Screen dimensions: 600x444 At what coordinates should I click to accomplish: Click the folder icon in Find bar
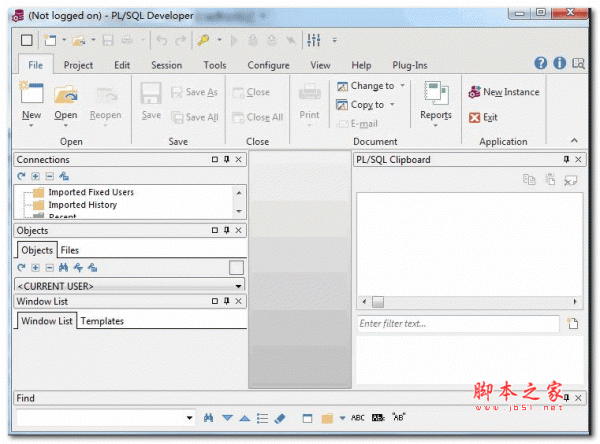pos(327,418)
